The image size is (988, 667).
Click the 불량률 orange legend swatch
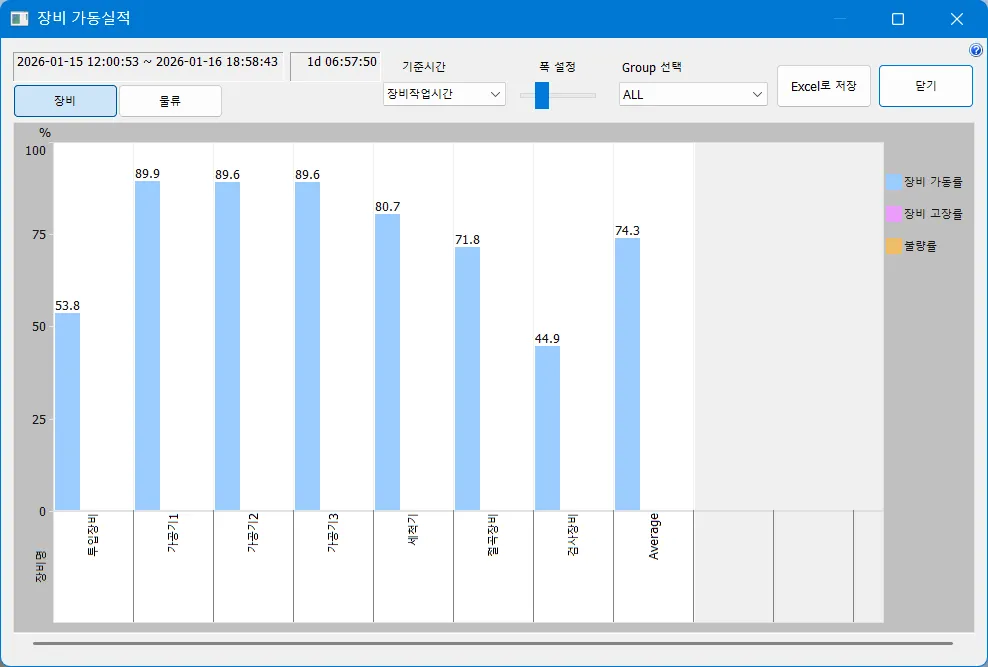pos(894,246)
